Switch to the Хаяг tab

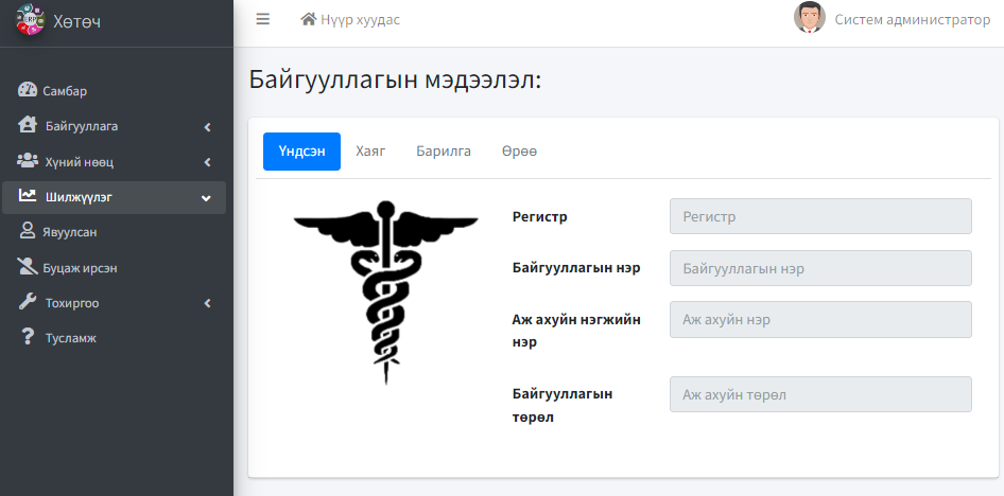pos(370,152)
